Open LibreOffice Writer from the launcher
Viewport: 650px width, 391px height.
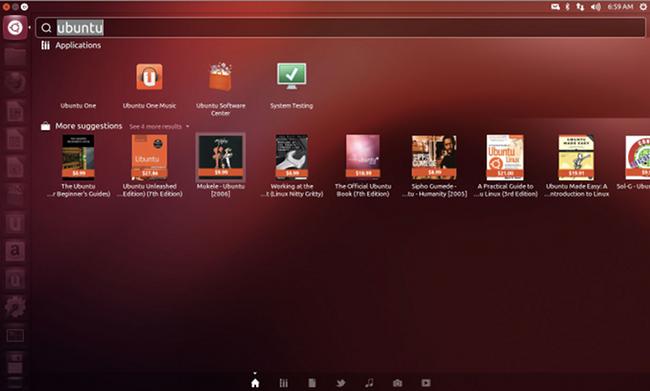coord(15,111)
